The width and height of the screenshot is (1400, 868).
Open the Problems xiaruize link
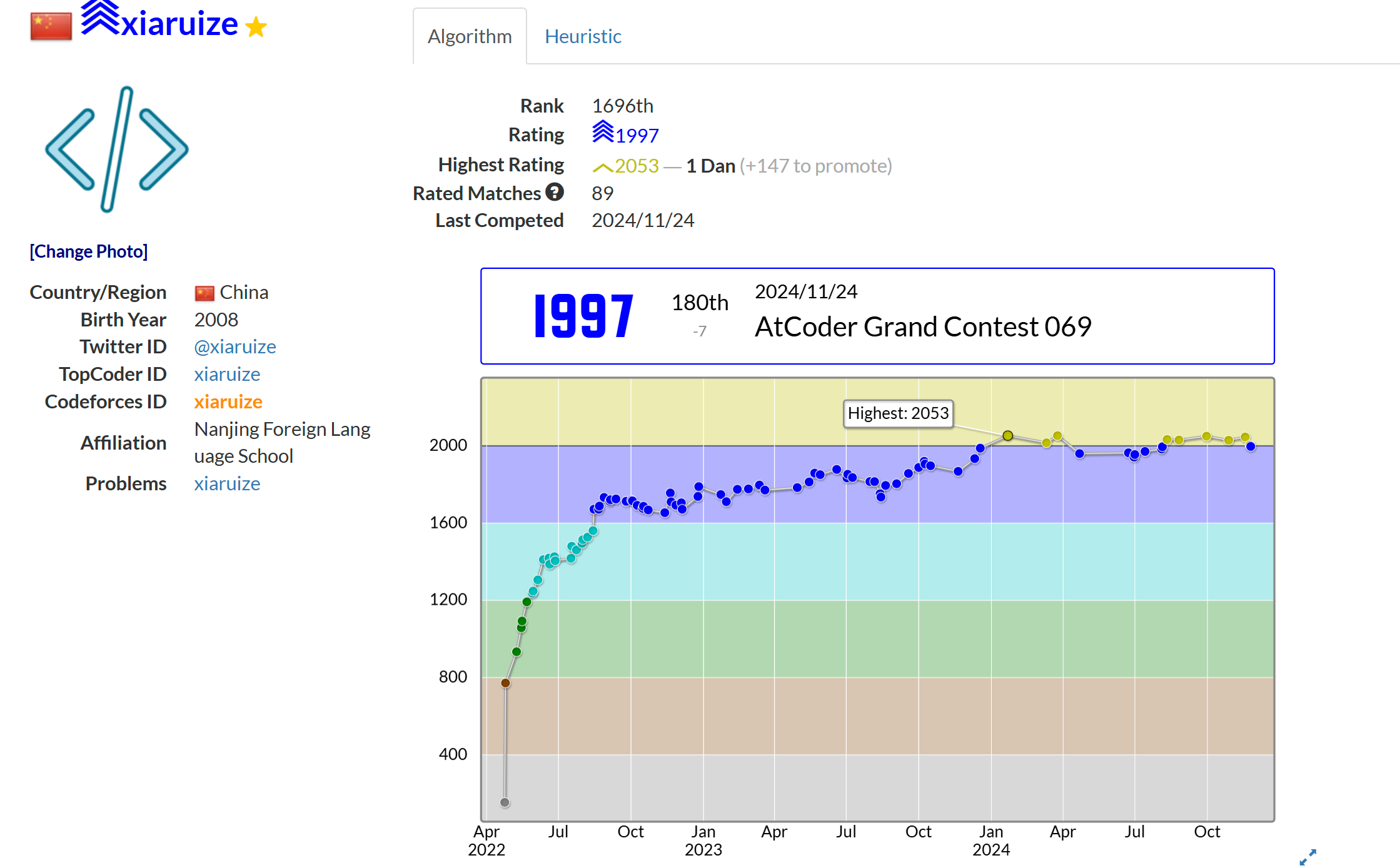point(226,483)
